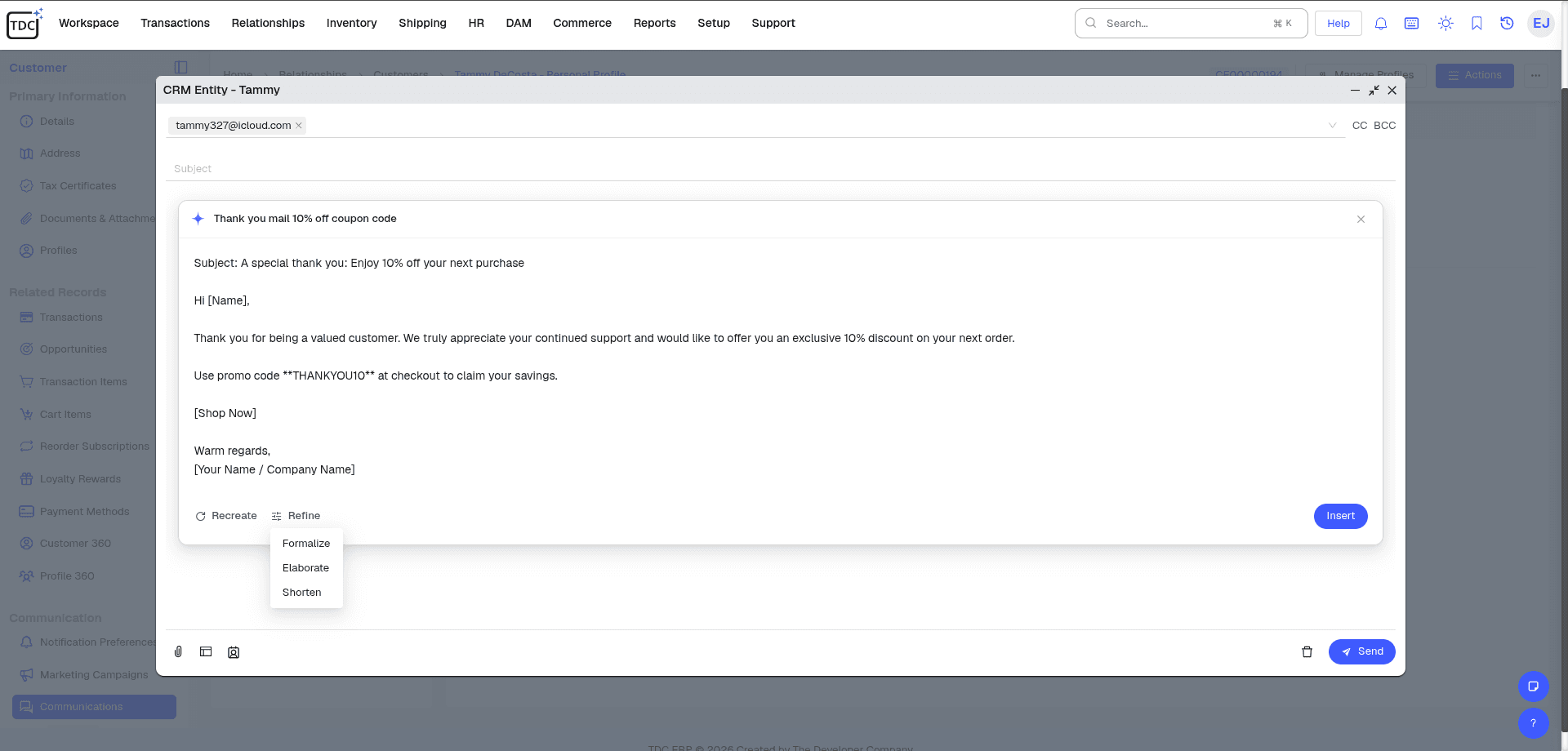Open the Transactions top menu

click(x=175, y=23)
